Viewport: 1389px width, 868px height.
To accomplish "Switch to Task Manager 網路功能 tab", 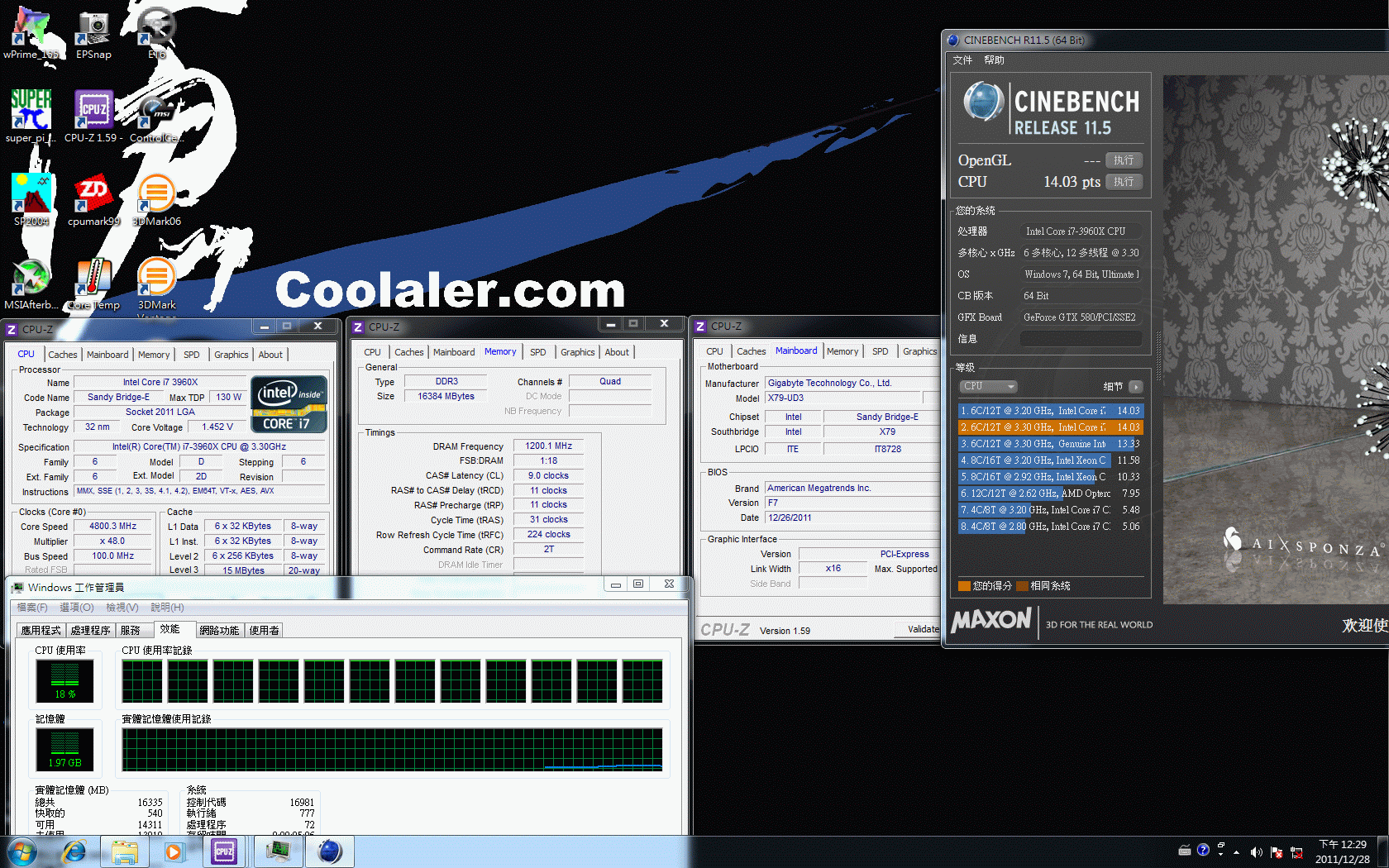I will [x=219, y=630].
